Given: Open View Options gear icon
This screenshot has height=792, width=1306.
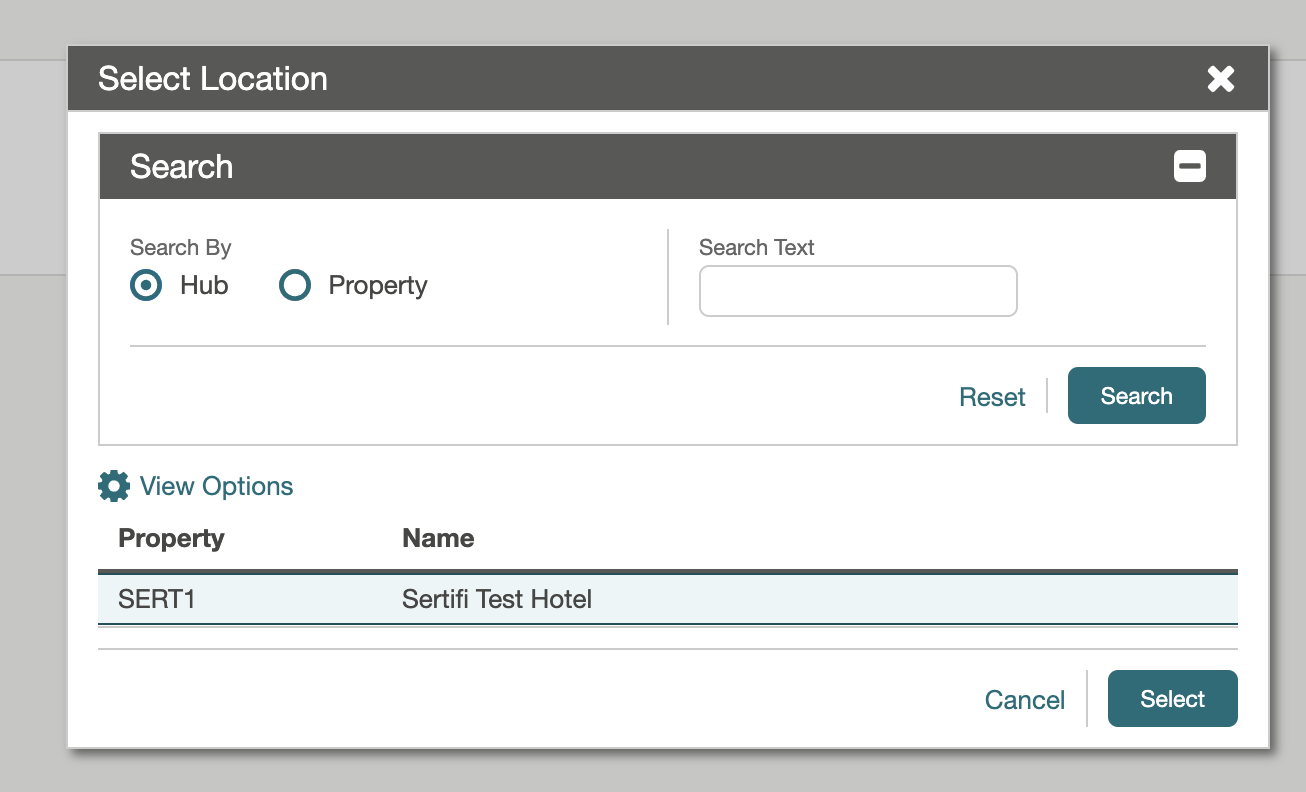Looking at the screenshot, I should click(114, 486).
